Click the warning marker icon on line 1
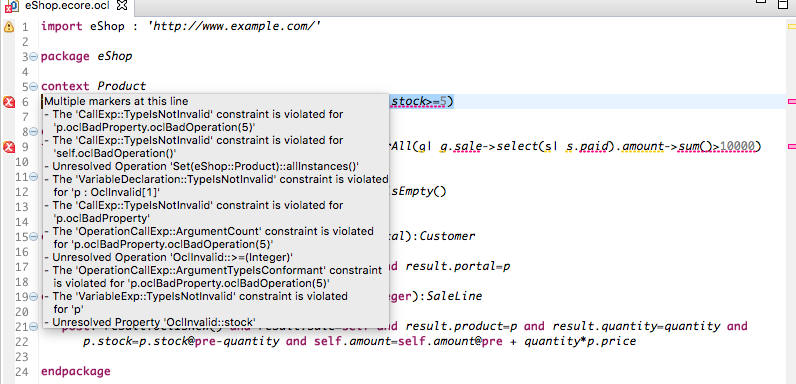 (9, 26)
